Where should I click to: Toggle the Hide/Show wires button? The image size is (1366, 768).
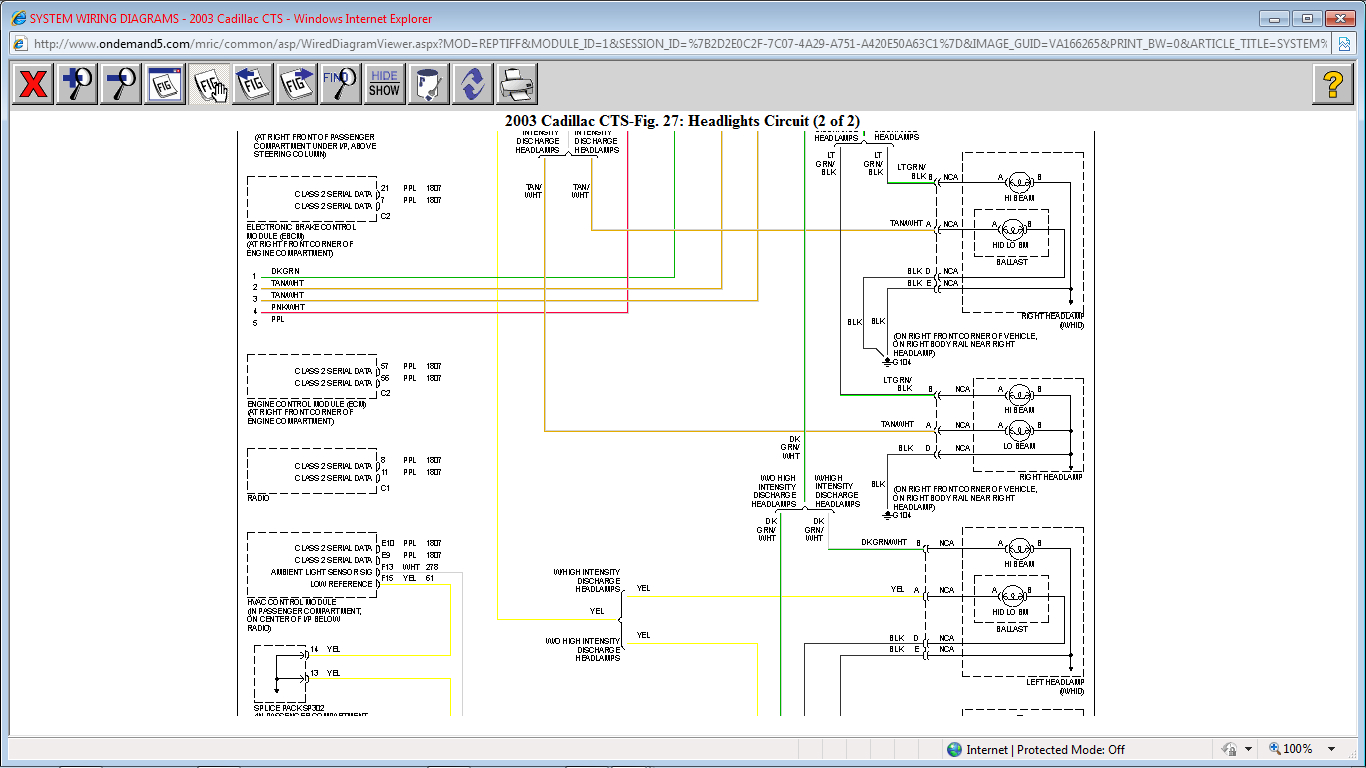(384, 84)
